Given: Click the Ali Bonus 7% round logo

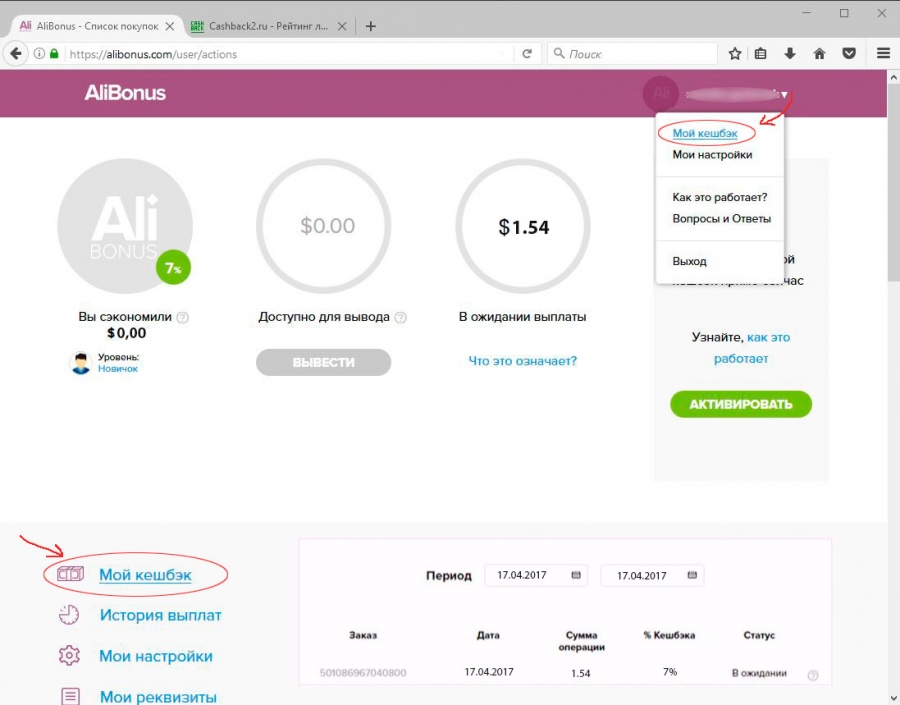Looking at the screenshot, I should point(125,226).
